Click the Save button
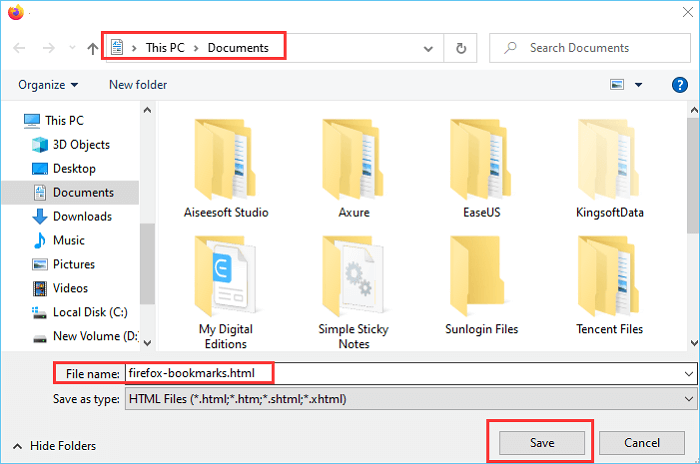 [542, 443]
